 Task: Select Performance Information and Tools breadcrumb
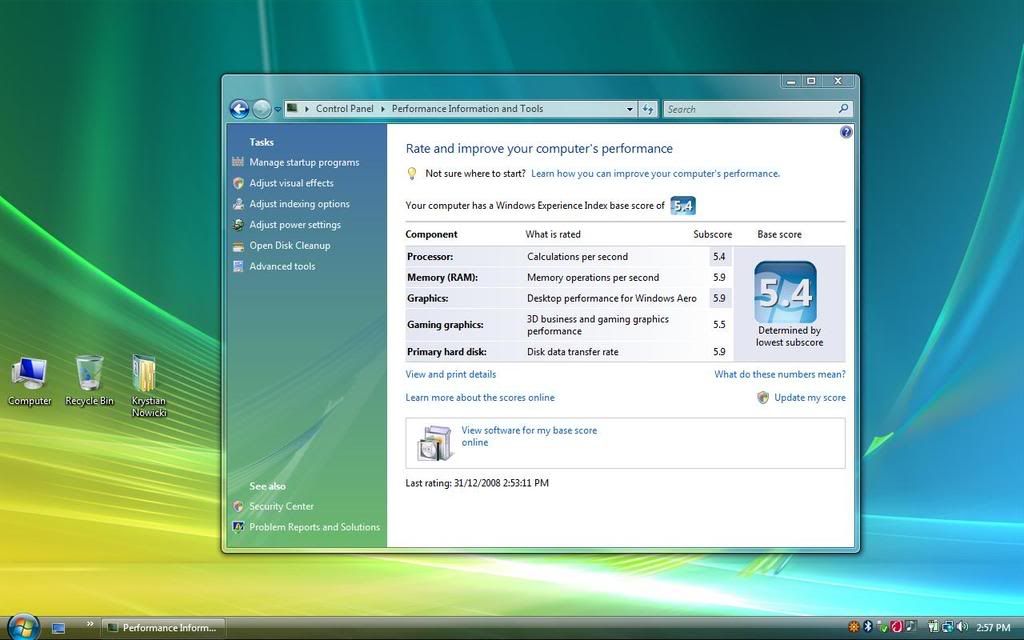coord(467,108)
